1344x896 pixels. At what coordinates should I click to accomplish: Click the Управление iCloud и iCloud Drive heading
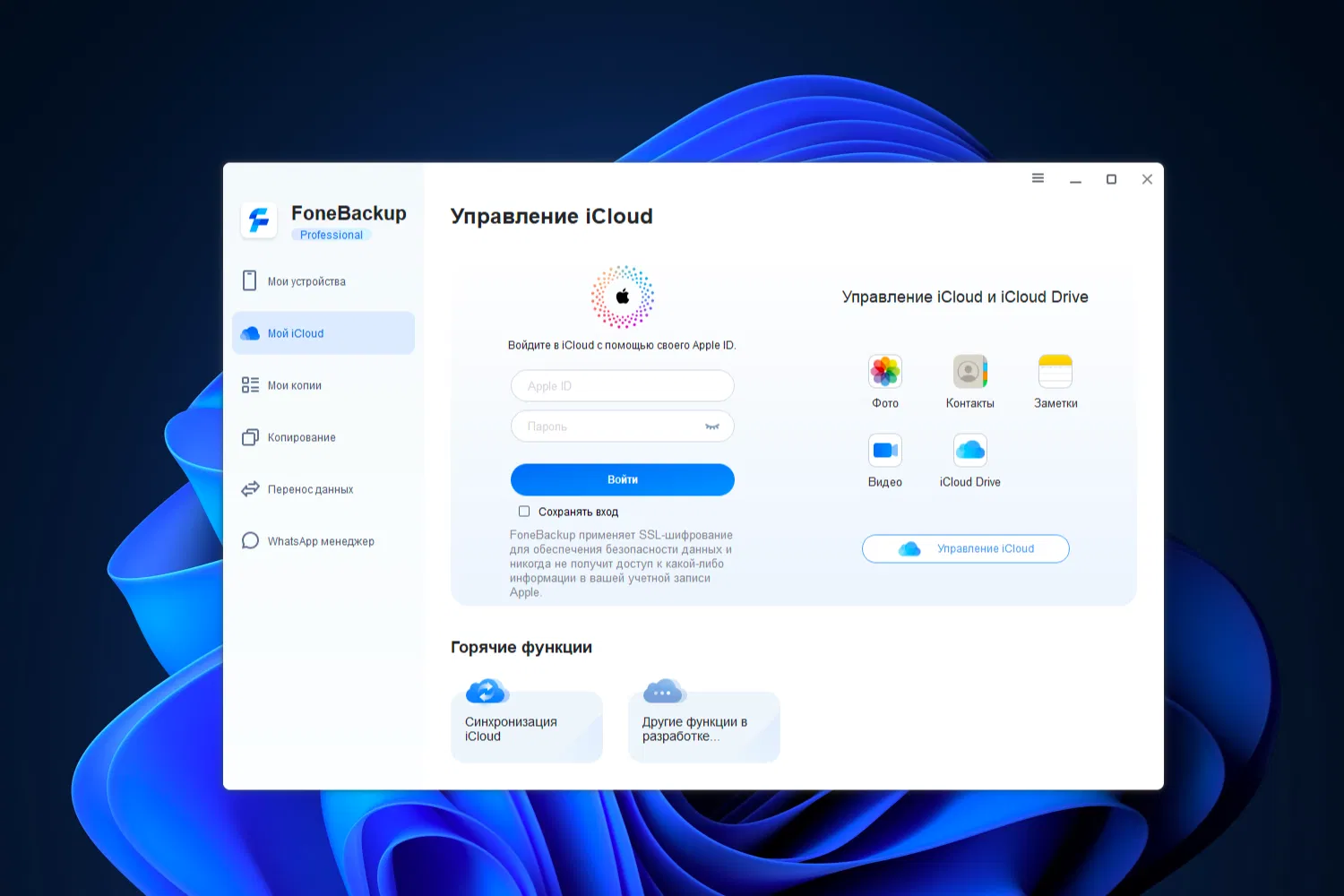[965, 297]
